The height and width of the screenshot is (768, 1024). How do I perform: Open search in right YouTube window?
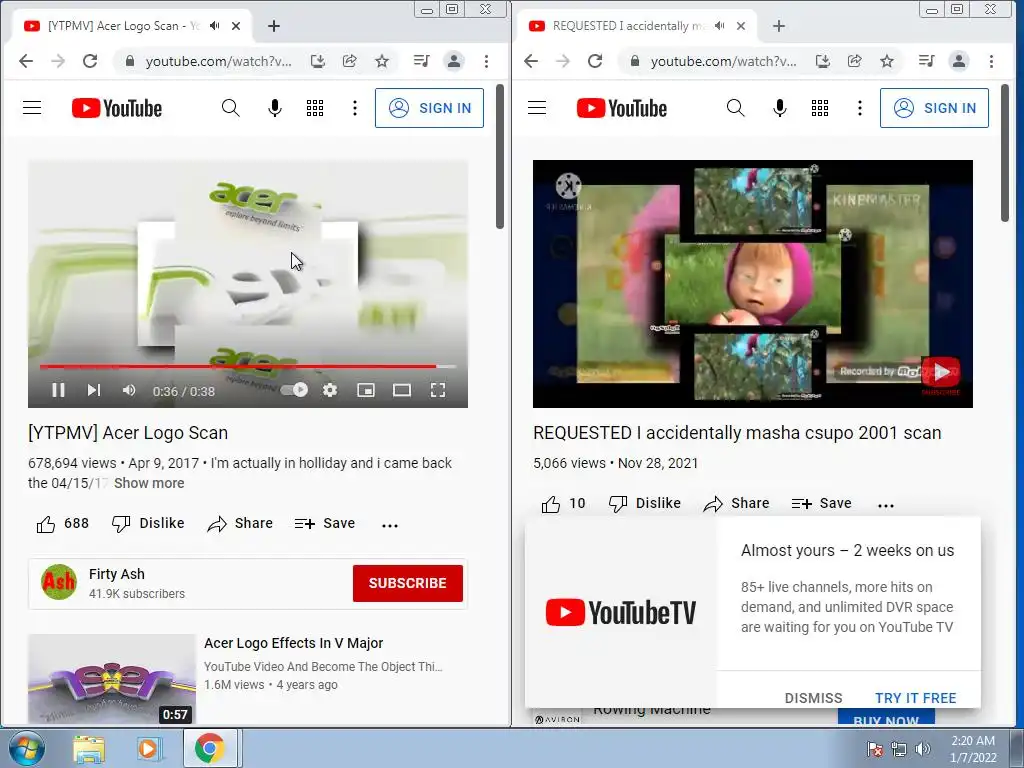(735, 108)
